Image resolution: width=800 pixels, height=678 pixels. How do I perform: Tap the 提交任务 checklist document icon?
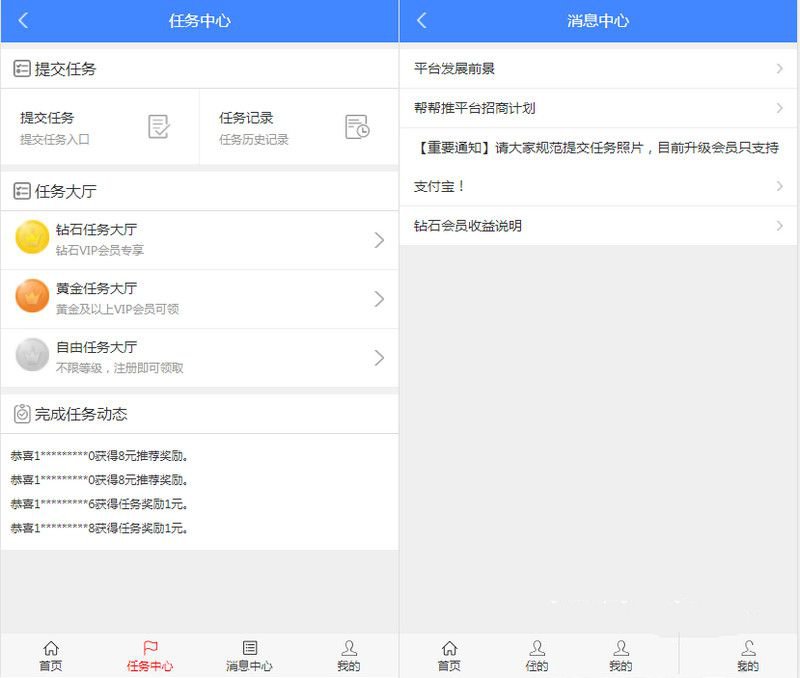pyautogui.click(x=159, y=127)
